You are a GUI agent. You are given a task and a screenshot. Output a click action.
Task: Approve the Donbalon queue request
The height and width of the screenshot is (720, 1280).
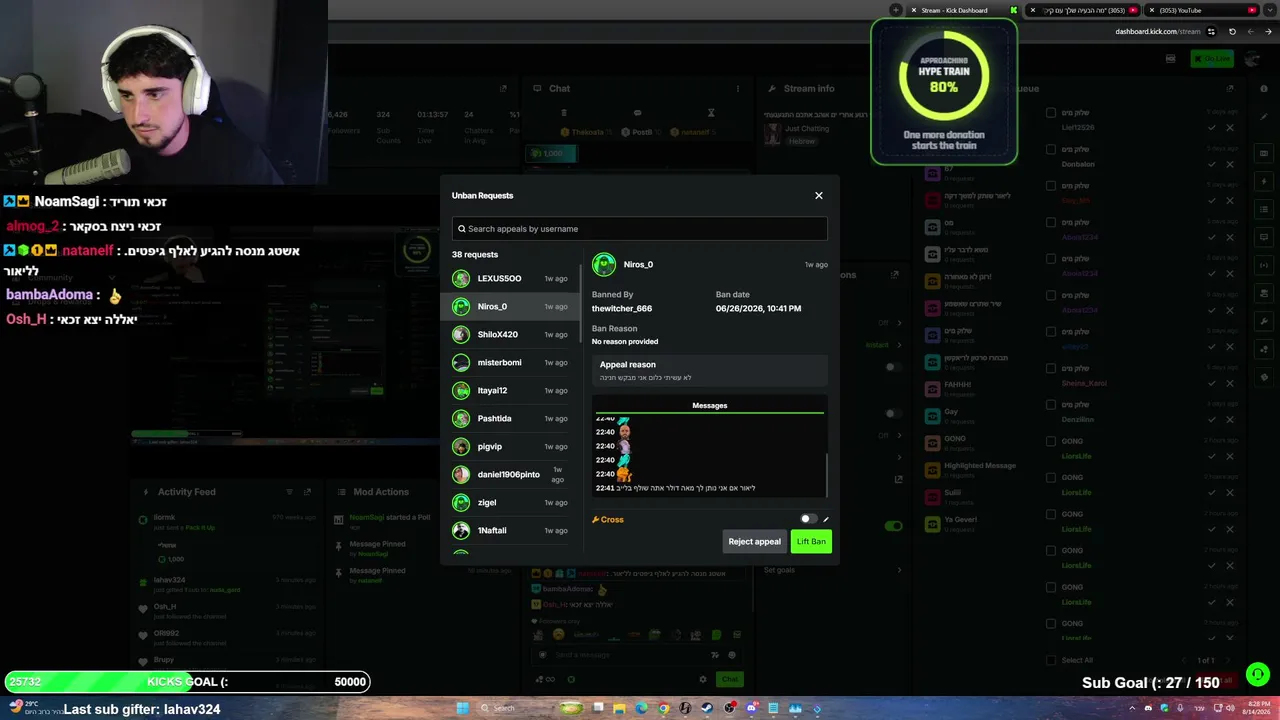pyautogui.click(x=1212, y=164)
